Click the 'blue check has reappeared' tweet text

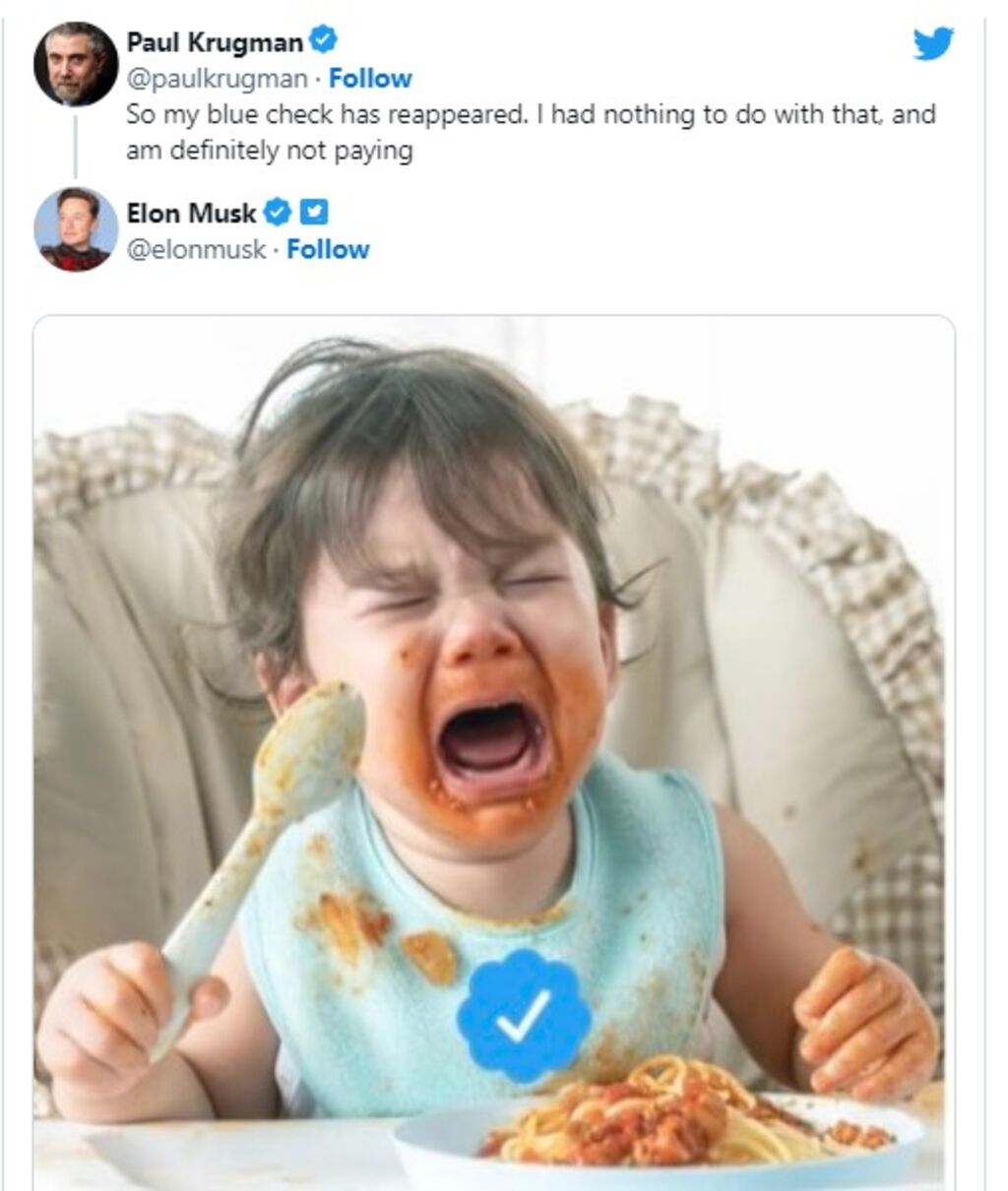[x=530, y=115]
